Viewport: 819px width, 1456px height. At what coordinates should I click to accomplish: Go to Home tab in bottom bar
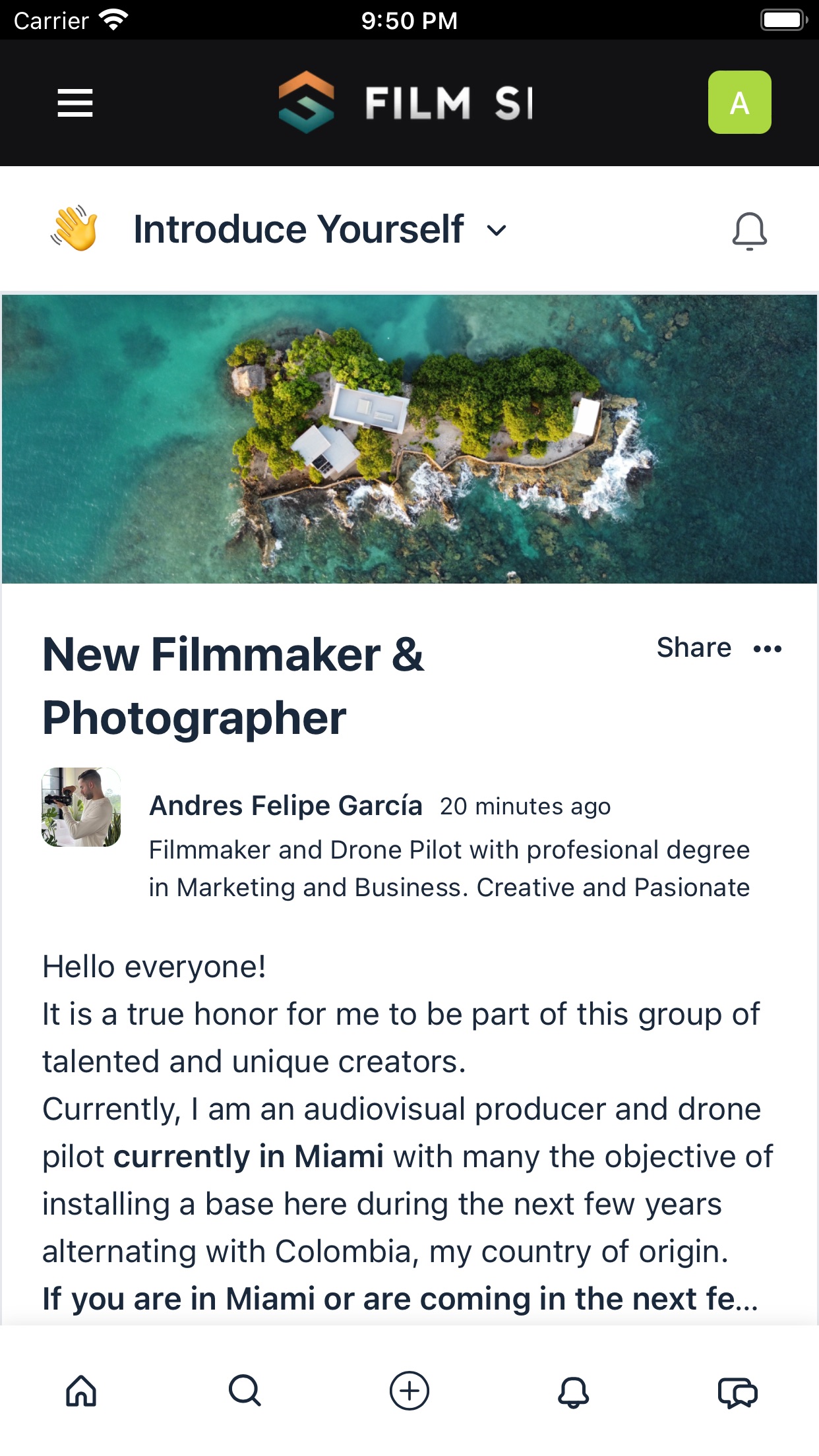[x=81, y=1391]
